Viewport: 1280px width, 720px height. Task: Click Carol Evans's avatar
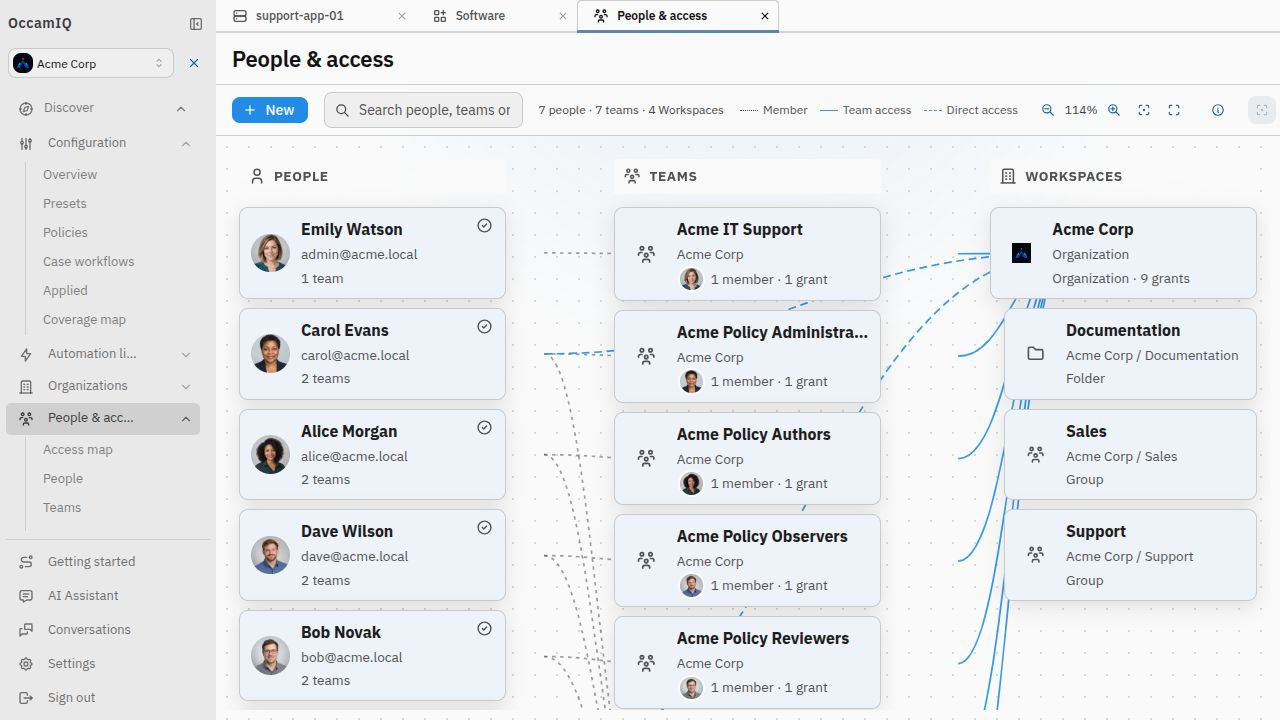[270, 354]
